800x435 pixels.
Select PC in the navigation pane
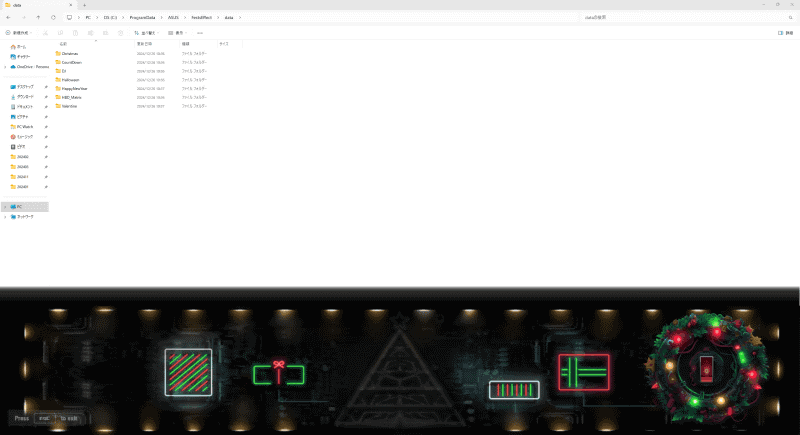pos(26,207)
